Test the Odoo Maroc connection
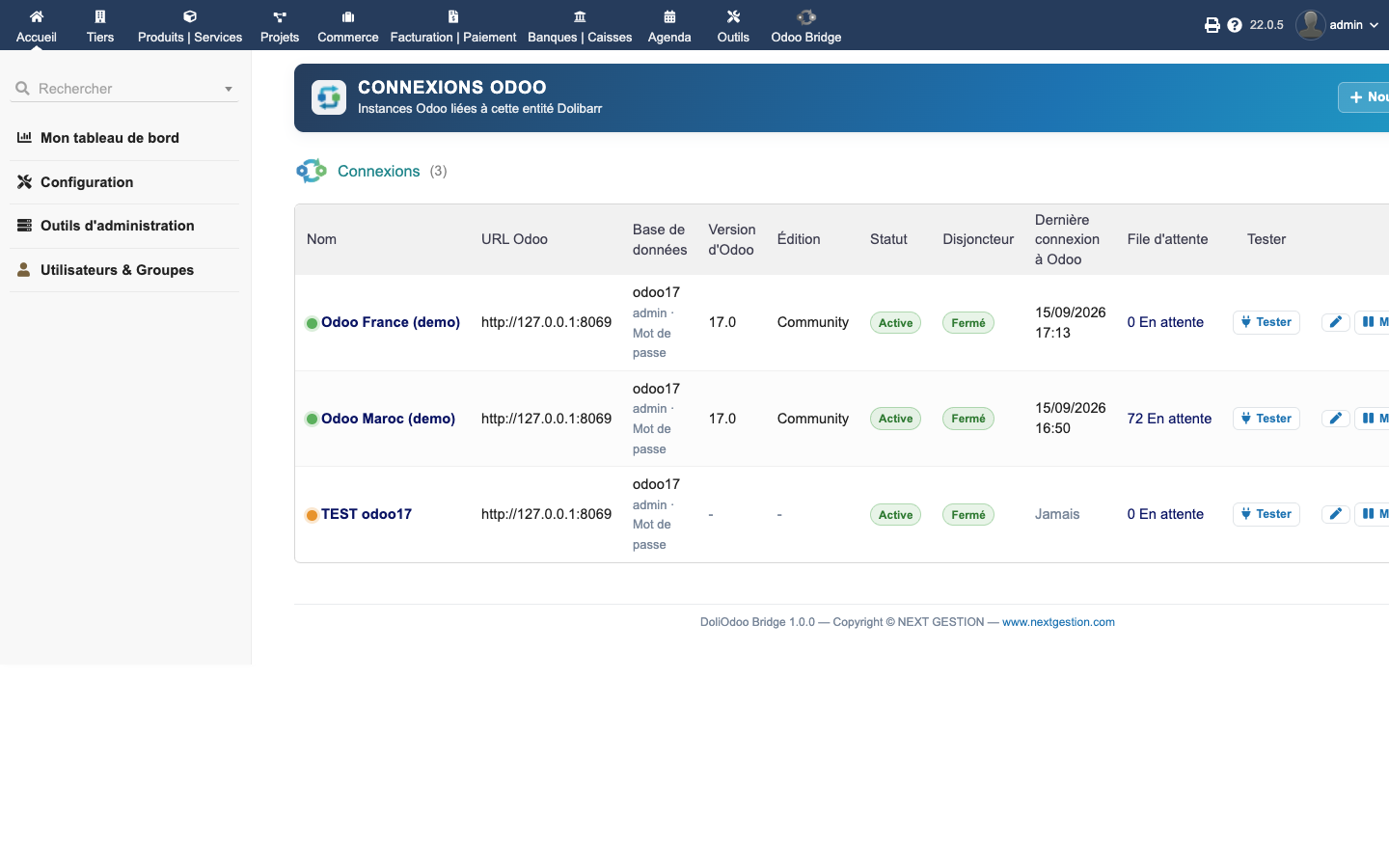Image resolution: width=1389 pixels, height=868 pixels. pos(1266,419)
